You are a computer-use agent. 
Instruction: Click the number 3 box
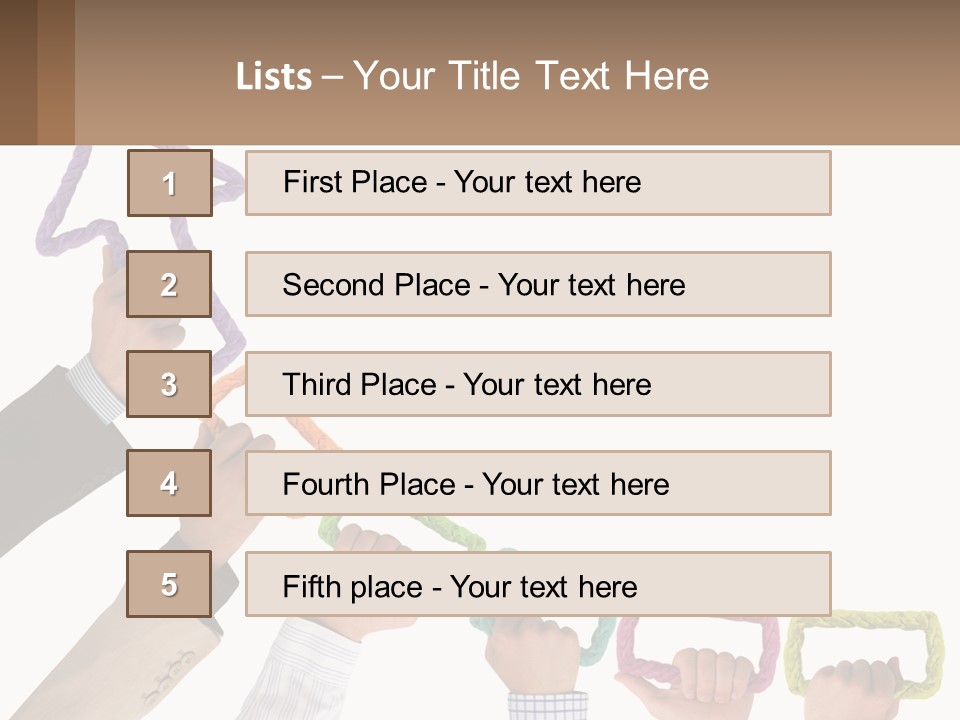[x=169, y=384]
